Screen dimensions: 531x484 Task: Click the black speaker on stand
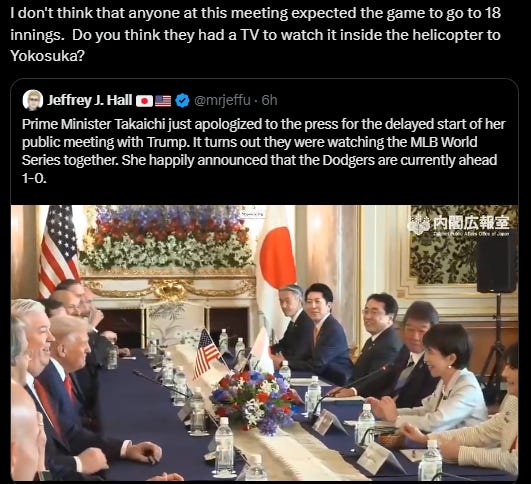coord(497,262)
